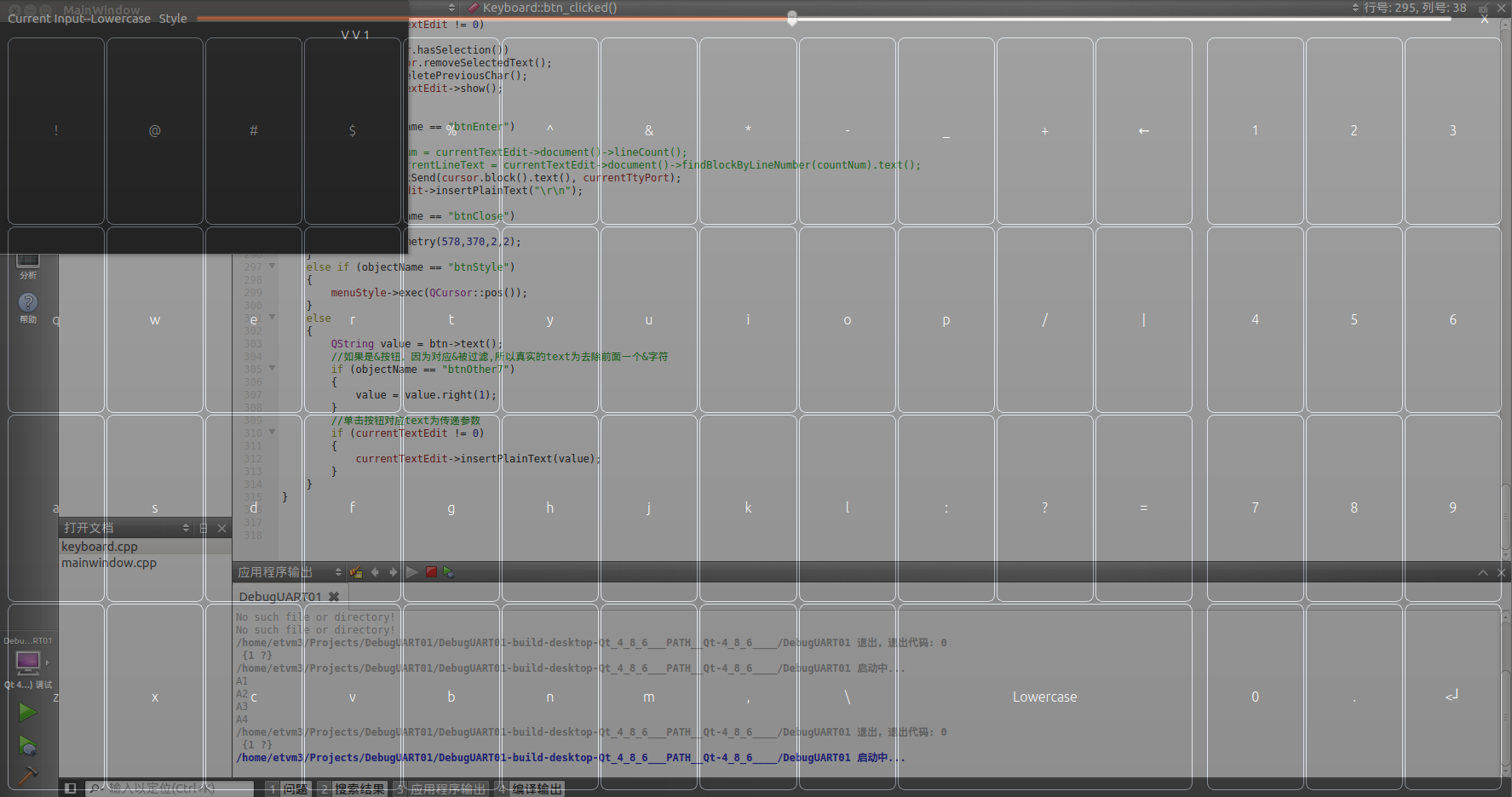The width and height of the screenshot is (1512, 797).
Task: Open the 搜索结果 tab in bottom bar
Action: click(358, 789)
